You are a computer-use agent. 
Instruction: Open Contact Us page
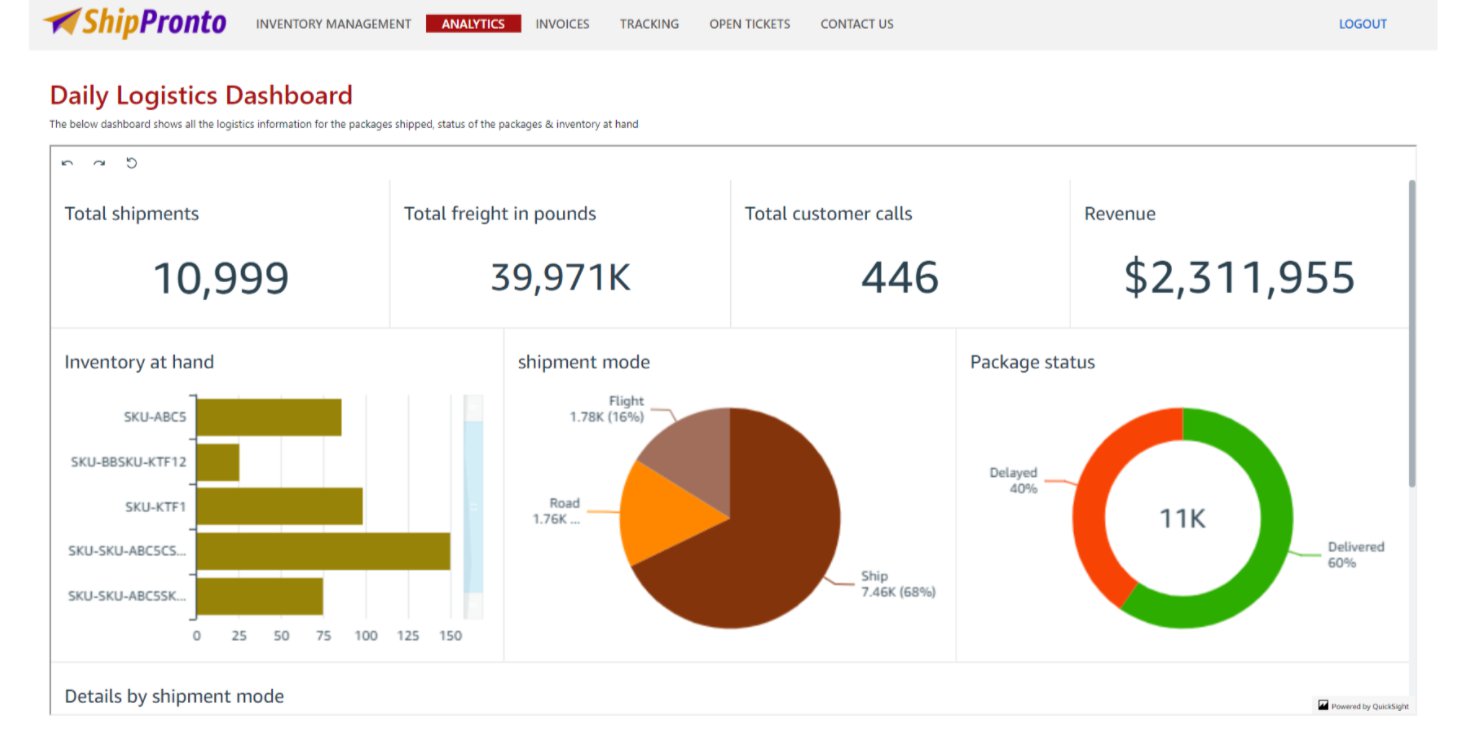pyautogui.click(x=856, y=24)
